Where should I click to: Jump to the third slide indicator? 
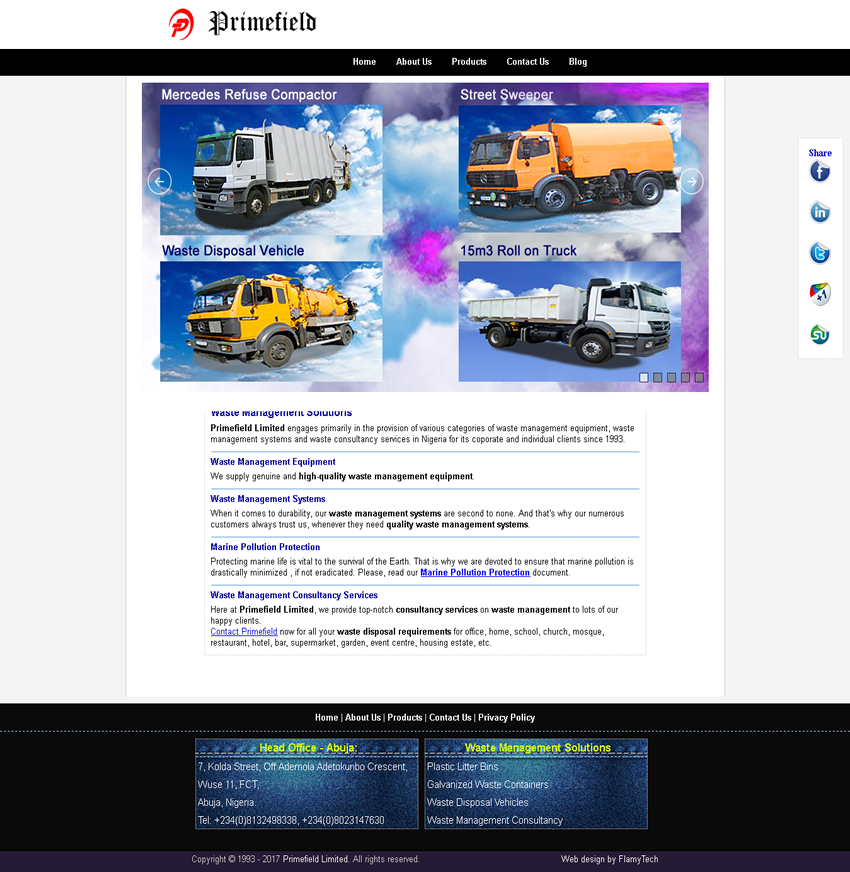tap(672, 377)
